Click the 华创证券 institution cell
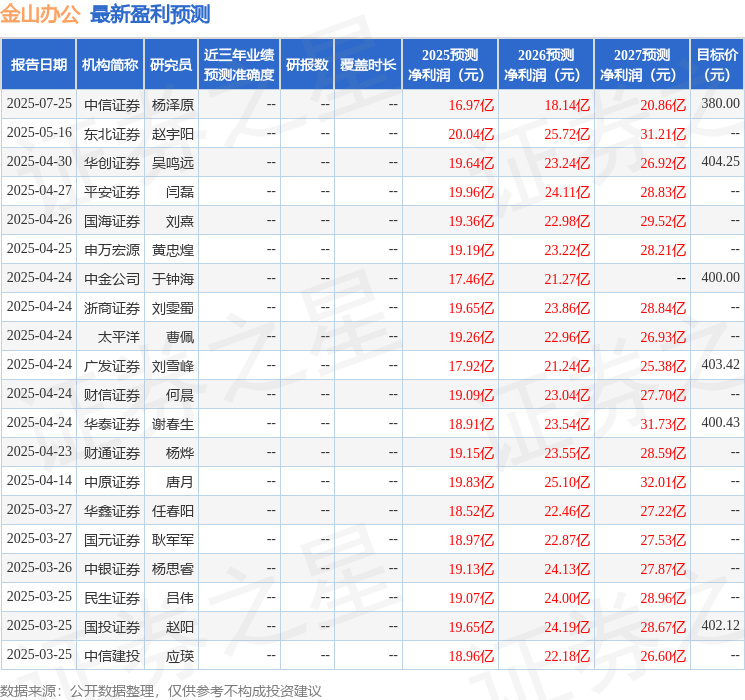 click(112, 163)
